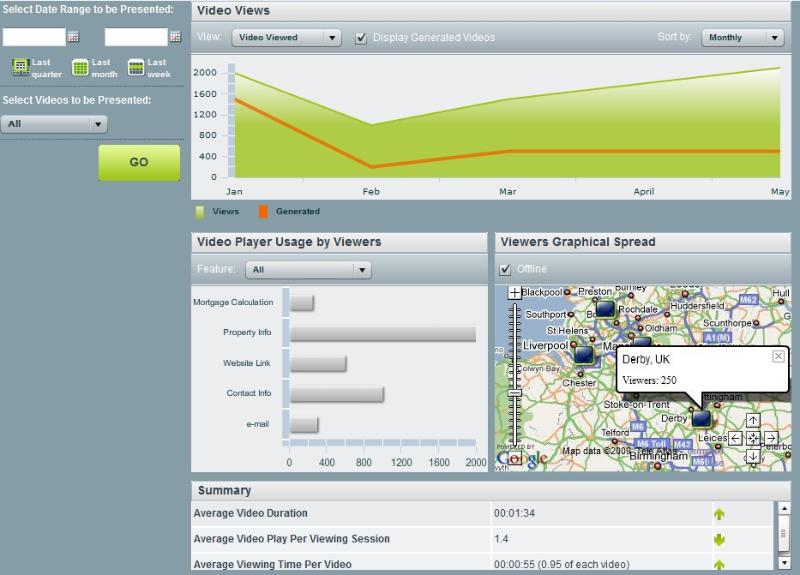Click the 'Viewers: 250' popup text
800x575 pixels.
[x=649, y=380]
